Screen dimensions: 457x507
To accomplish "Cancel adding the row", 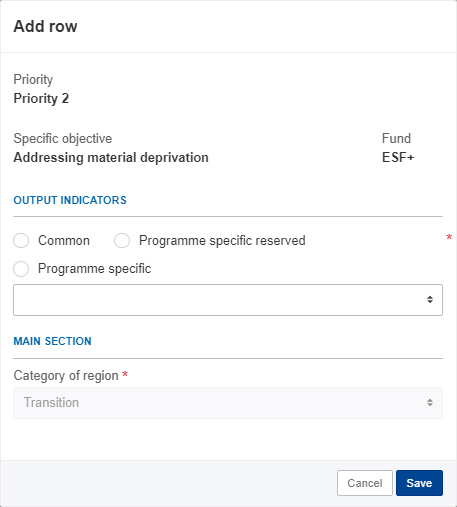I will [365, 483].
